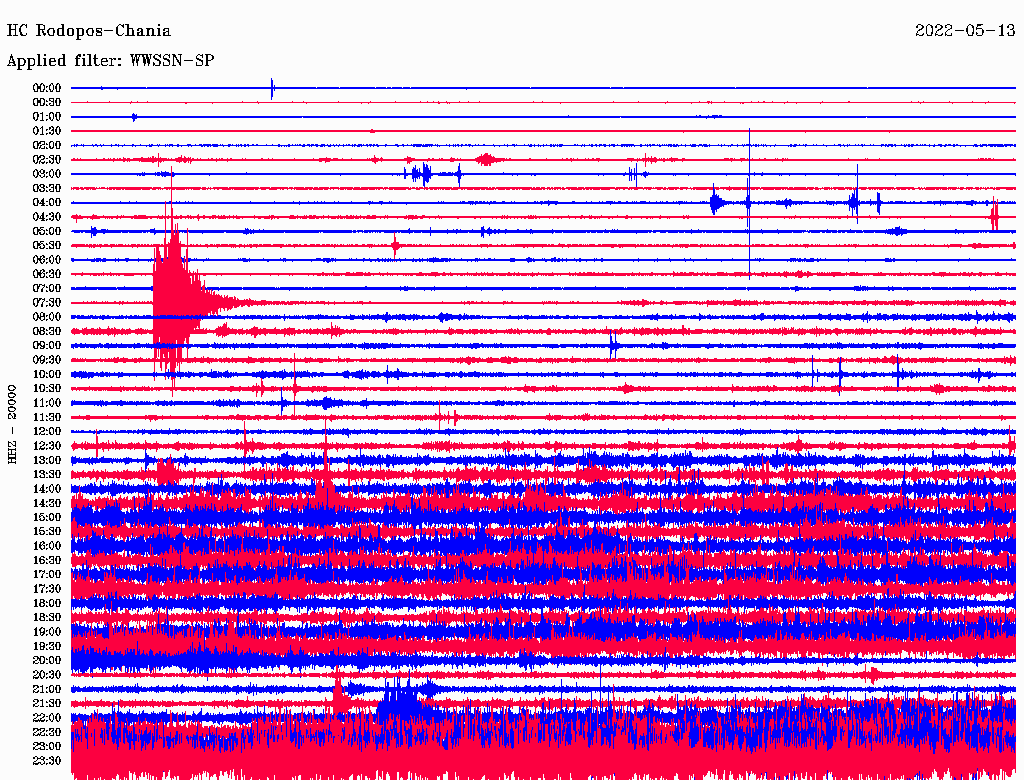Click the '22:30' time label
The image size is (1024, 780).
[47, 732]
